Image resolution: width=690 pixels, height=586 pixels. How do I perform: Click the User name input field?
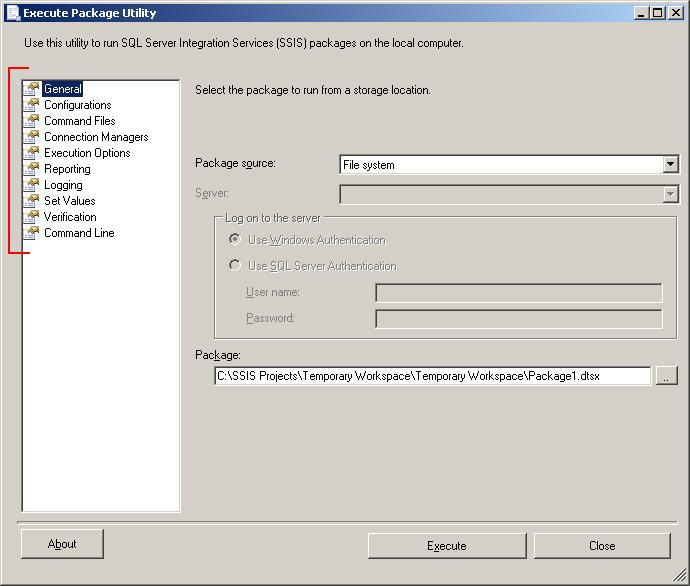point(518,293)
